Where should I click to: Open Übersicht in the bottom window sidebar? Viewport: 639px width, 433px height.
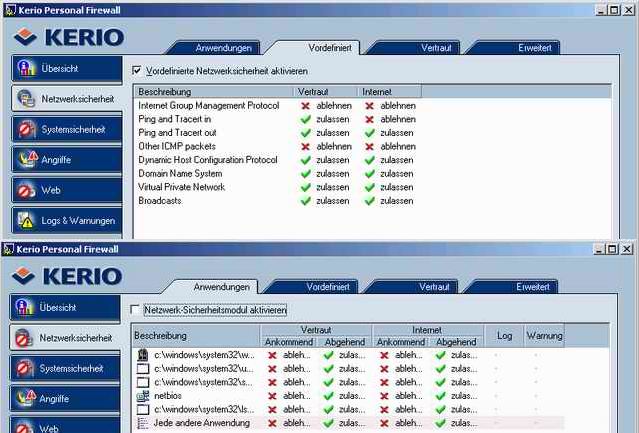point(65,308)
